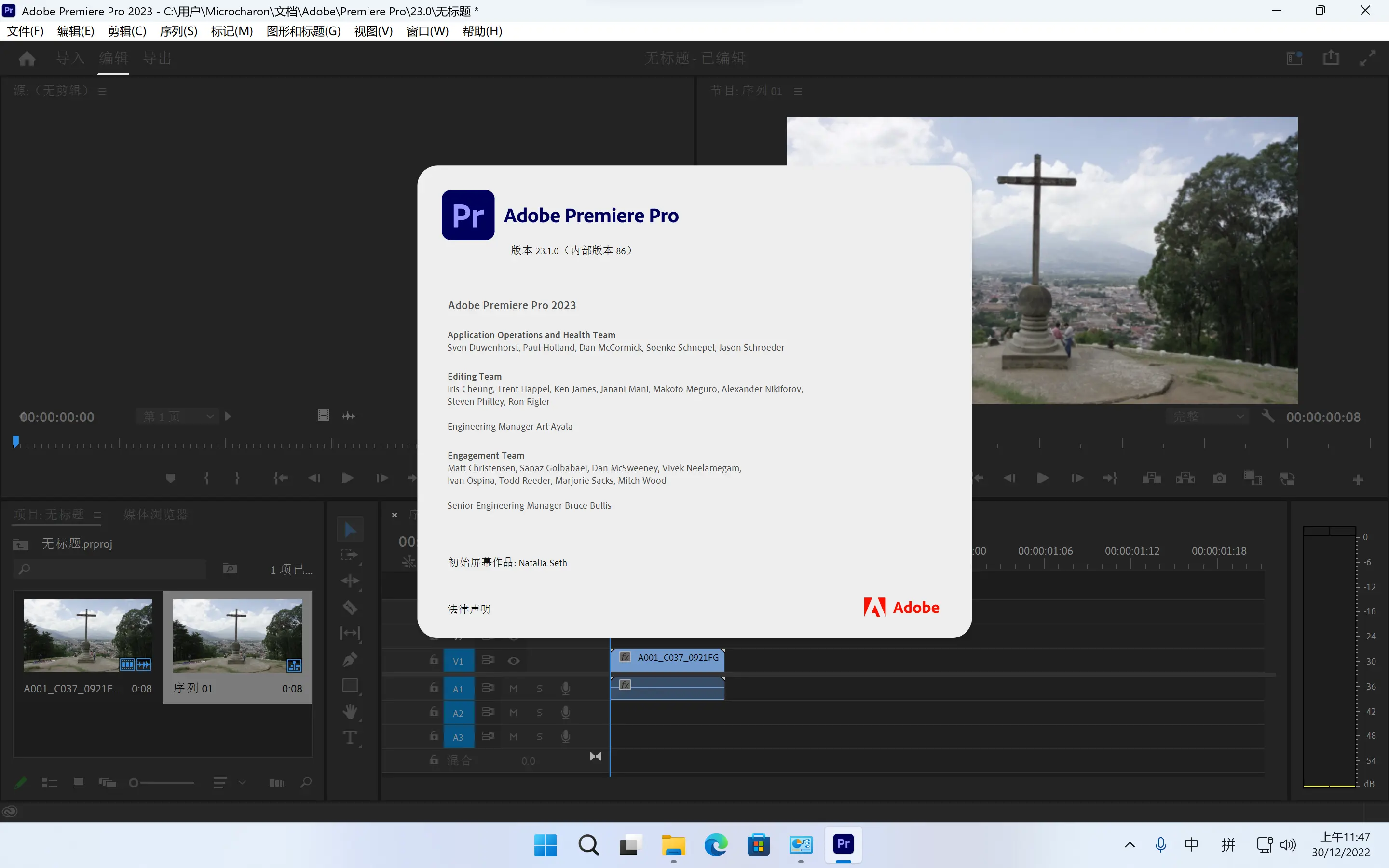Open Program panel menu 节目 序列 01

797,91
